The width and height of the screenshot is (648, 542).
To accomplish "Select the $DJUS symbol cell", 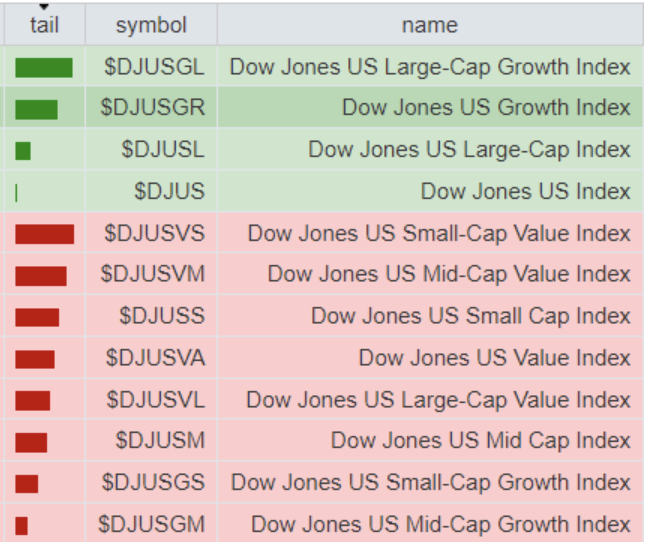I will 169,191.
